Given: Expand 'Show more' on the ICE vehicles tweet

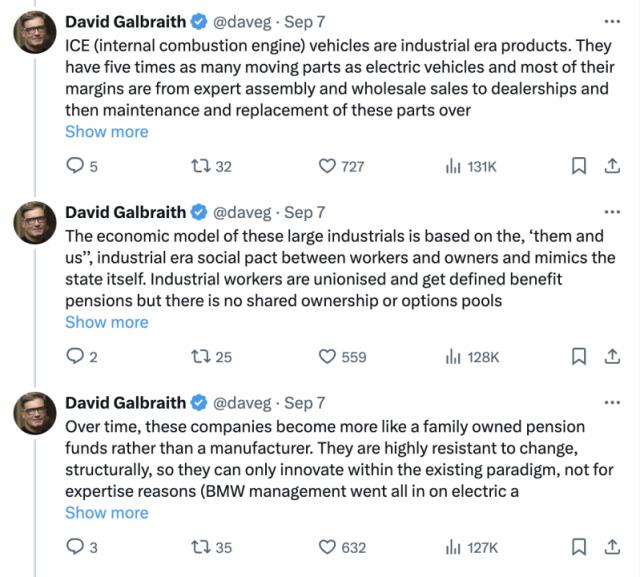Looking at the screenshot, I should (x=106, y=132).
